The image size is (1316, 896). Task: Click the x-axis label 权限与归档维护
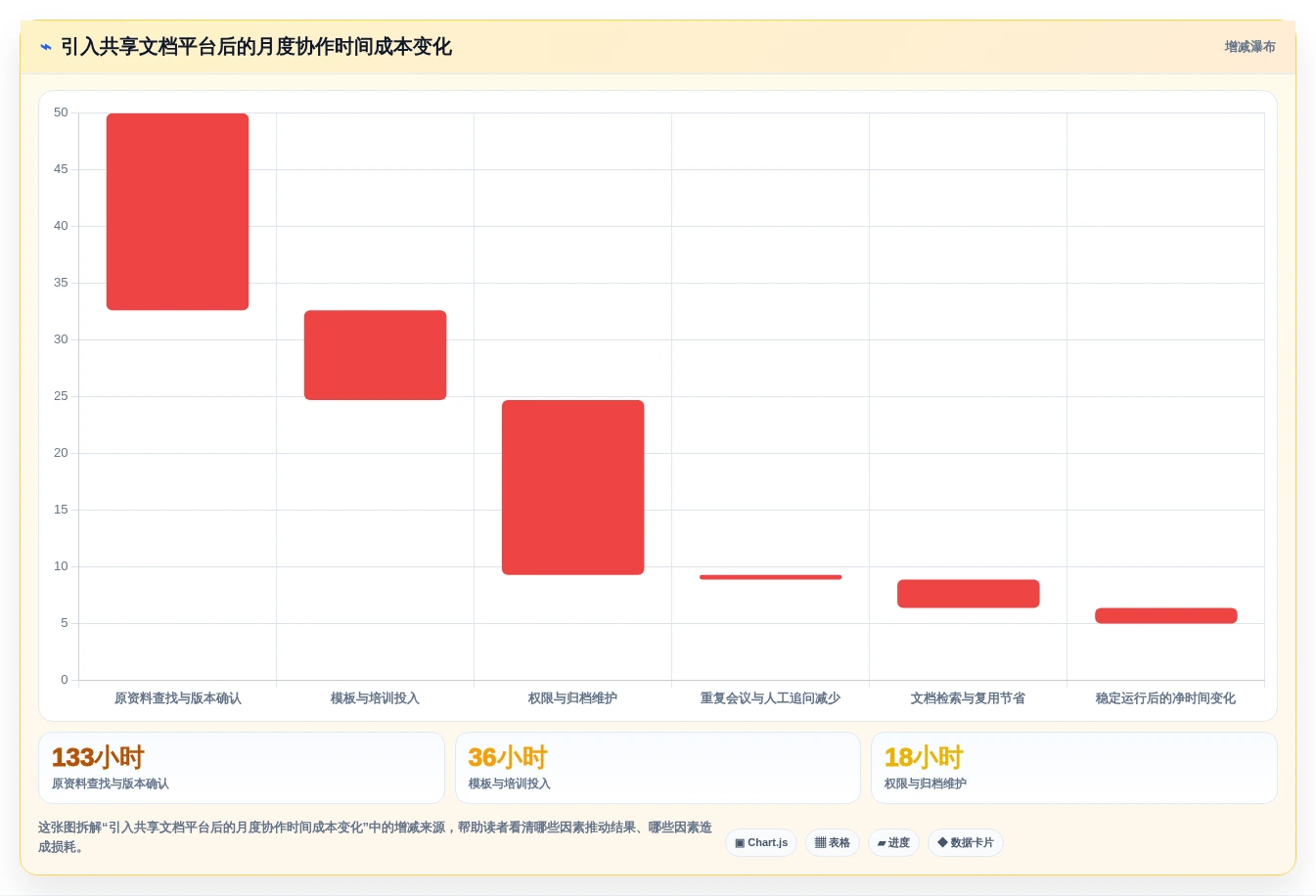click(572, 698)
